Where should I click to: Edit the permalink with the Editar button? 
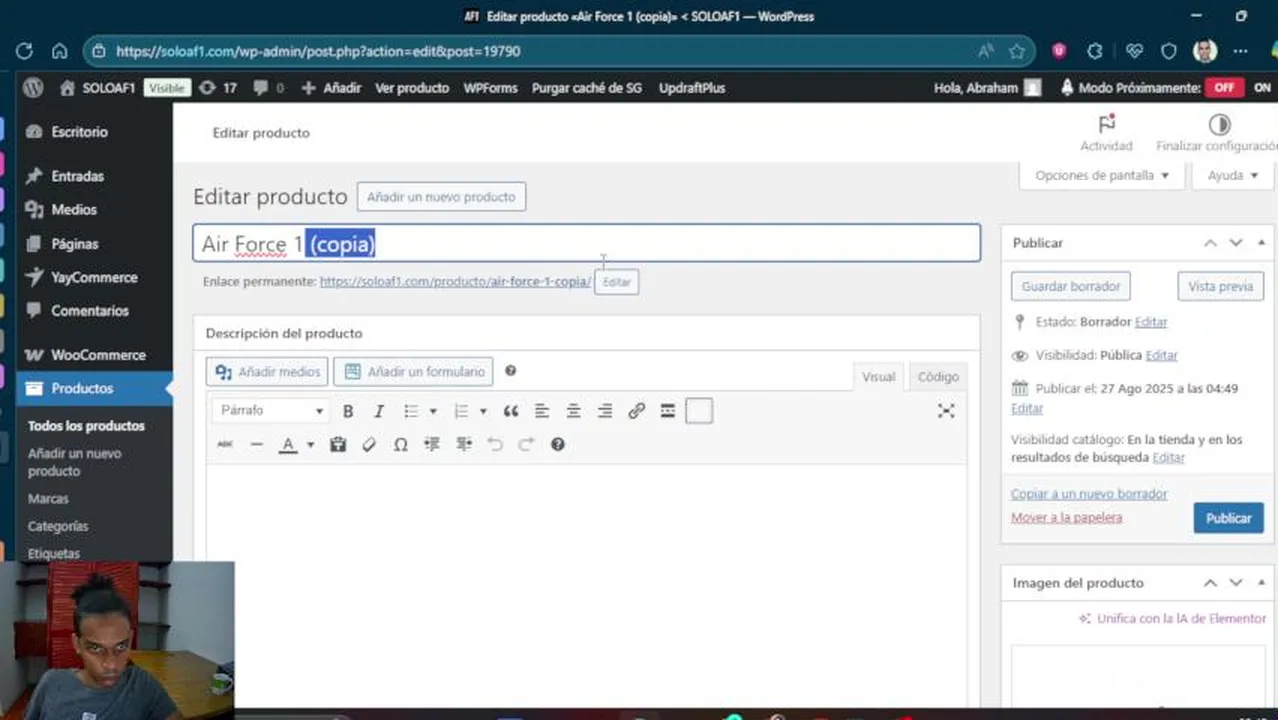617,282
